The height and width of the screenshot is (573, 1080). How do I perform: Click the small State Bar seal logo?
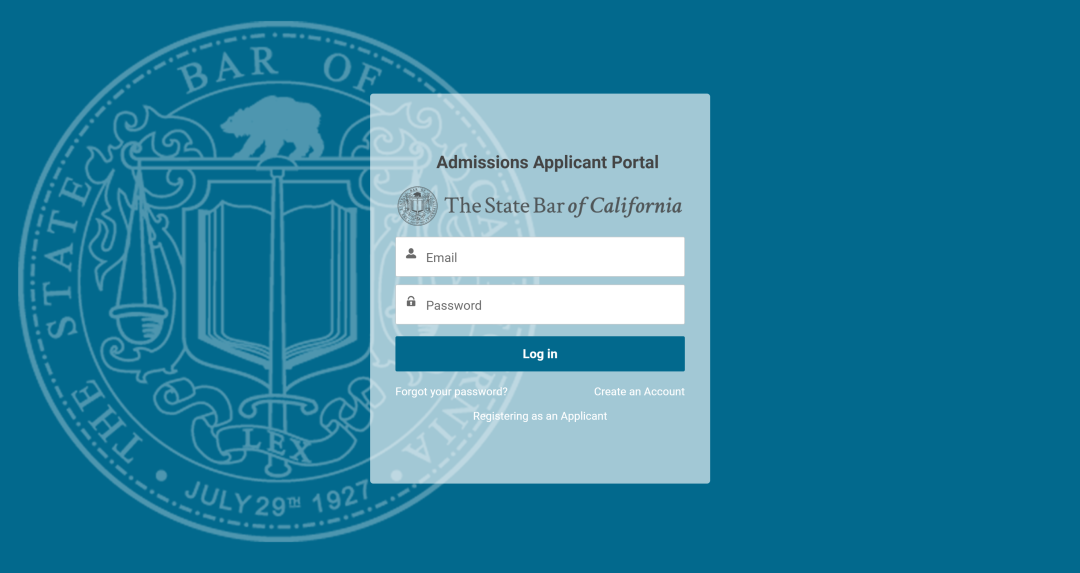[417, 206]
